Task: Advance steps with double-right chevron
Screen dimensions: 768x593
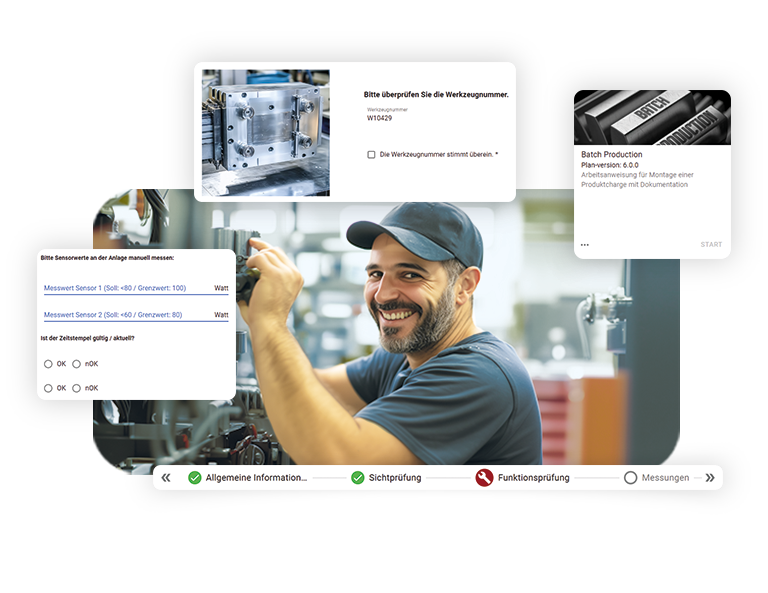Action: point(710,477)
